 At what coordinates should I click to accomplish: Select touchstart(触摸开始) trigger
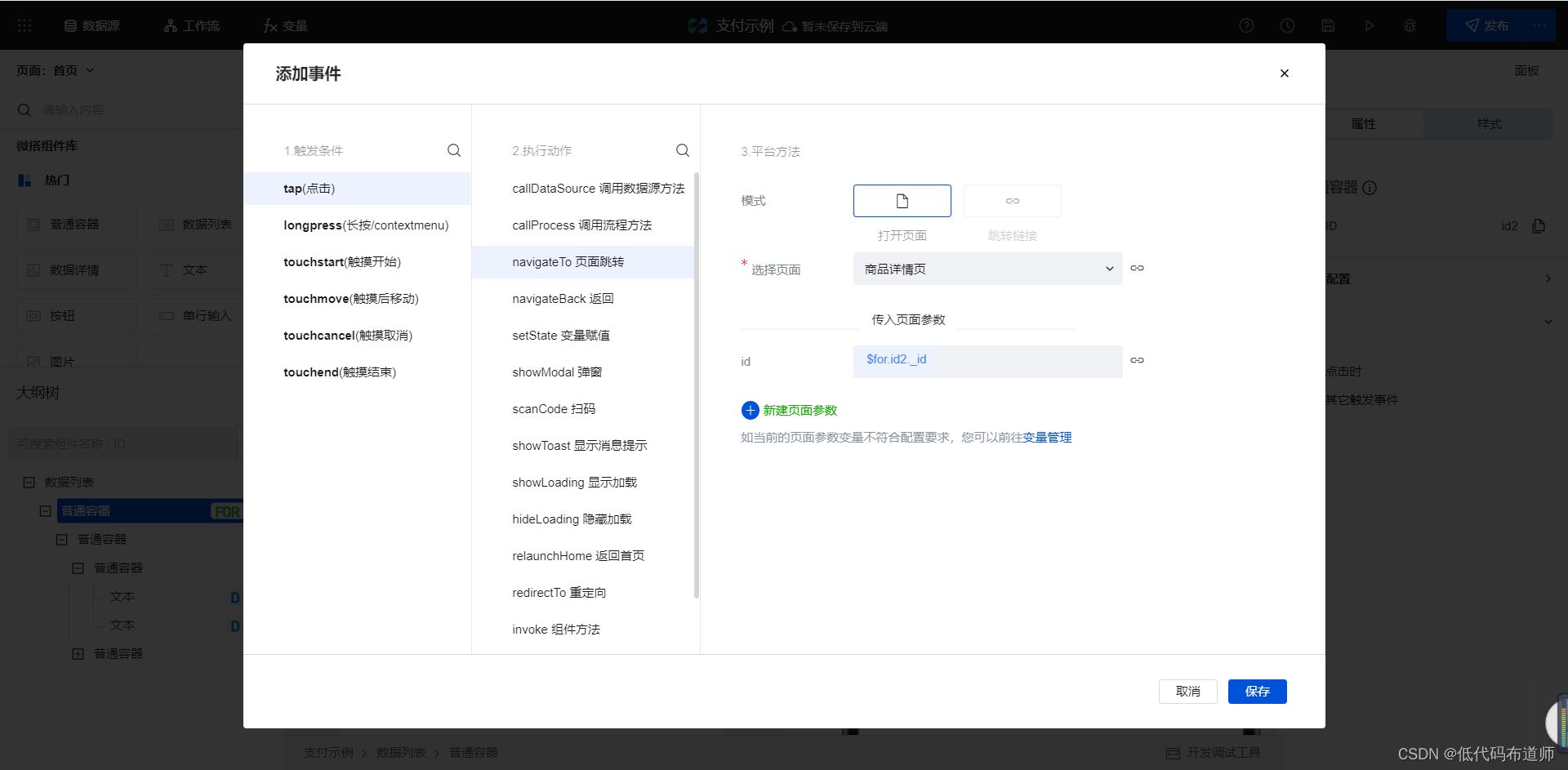click(357, 262)
